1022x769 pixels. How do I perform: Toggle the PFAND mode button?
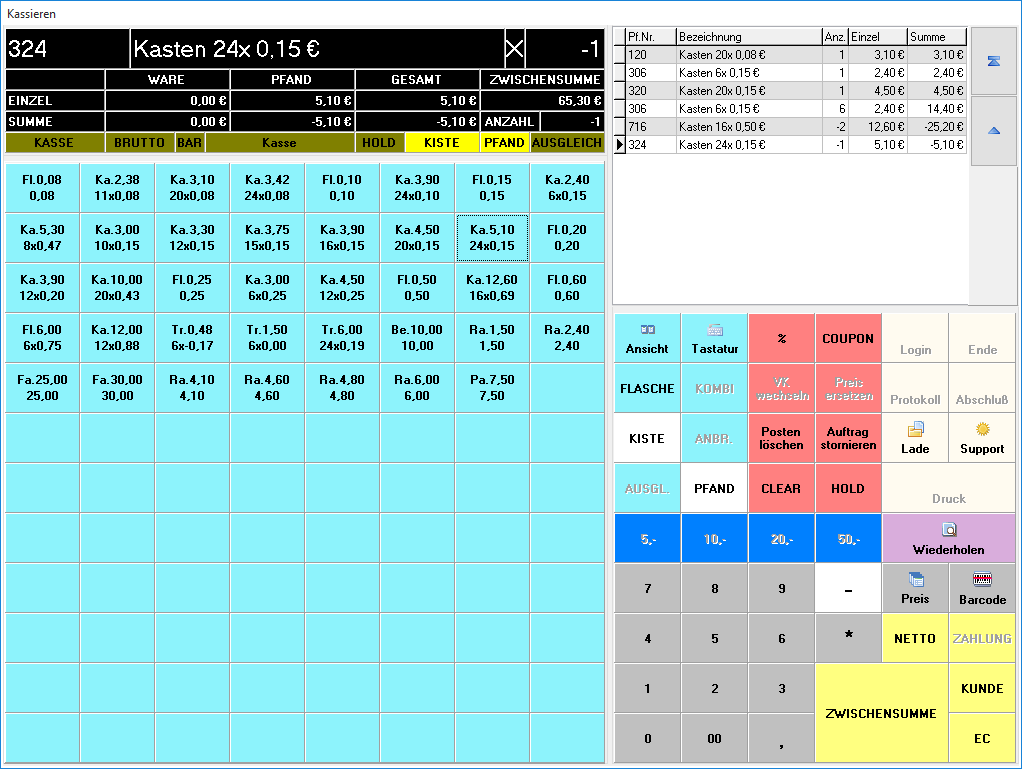pyautogui.click(x=714, y=488)
